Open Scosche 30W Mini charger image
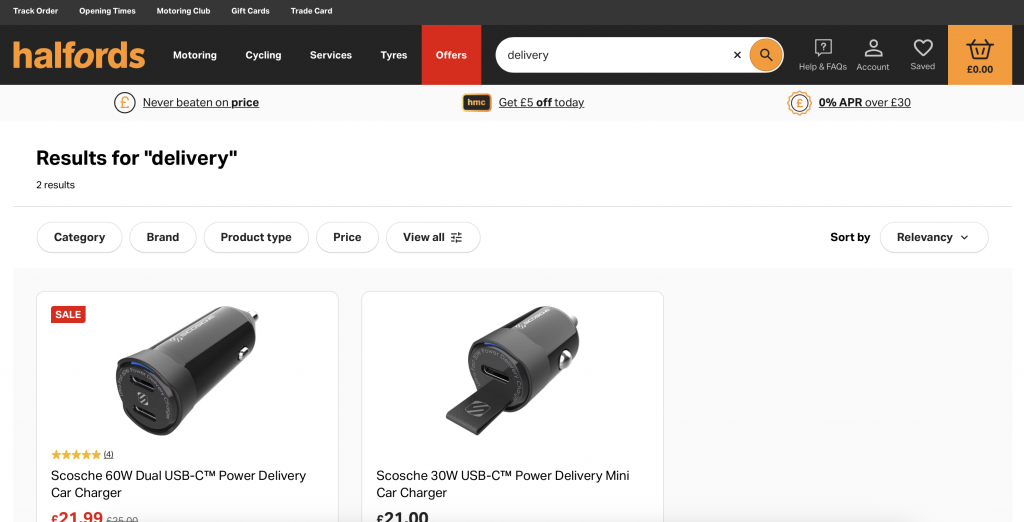This screenshot has height=522, width=1024. click(x=513, y=370)
